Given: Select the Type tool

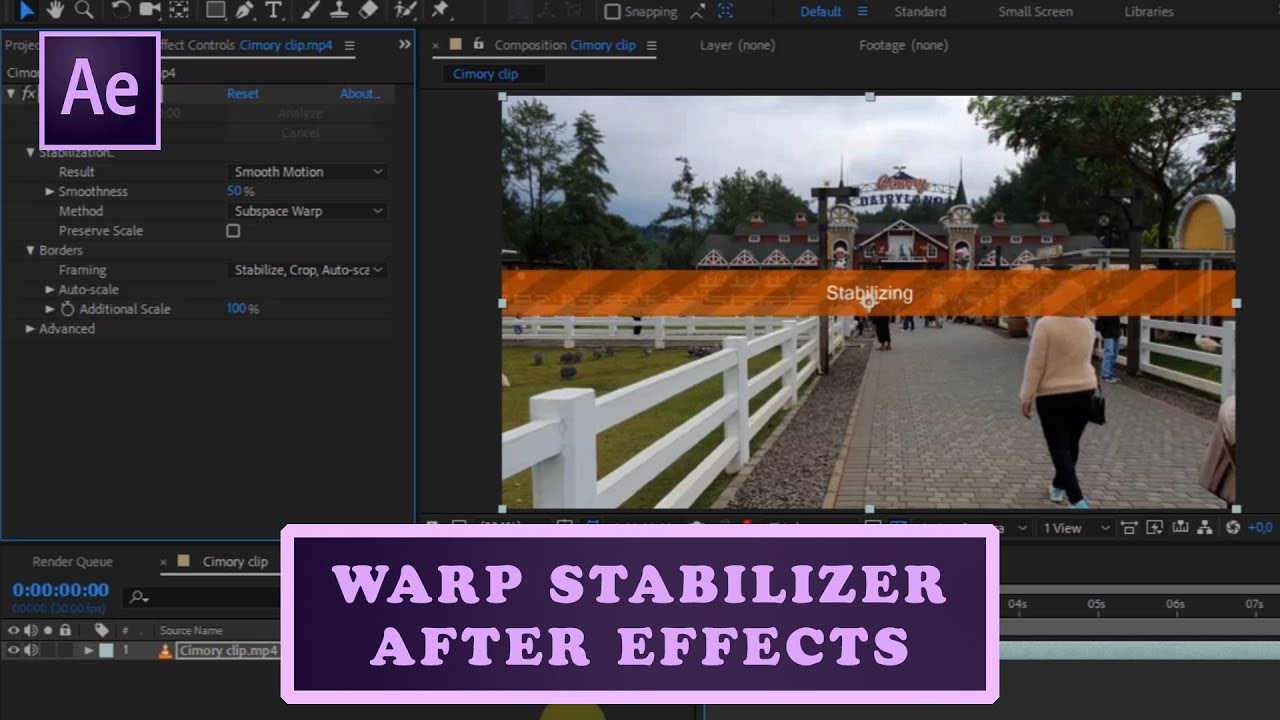Looking at the screenshot, I should coord(275,11).
